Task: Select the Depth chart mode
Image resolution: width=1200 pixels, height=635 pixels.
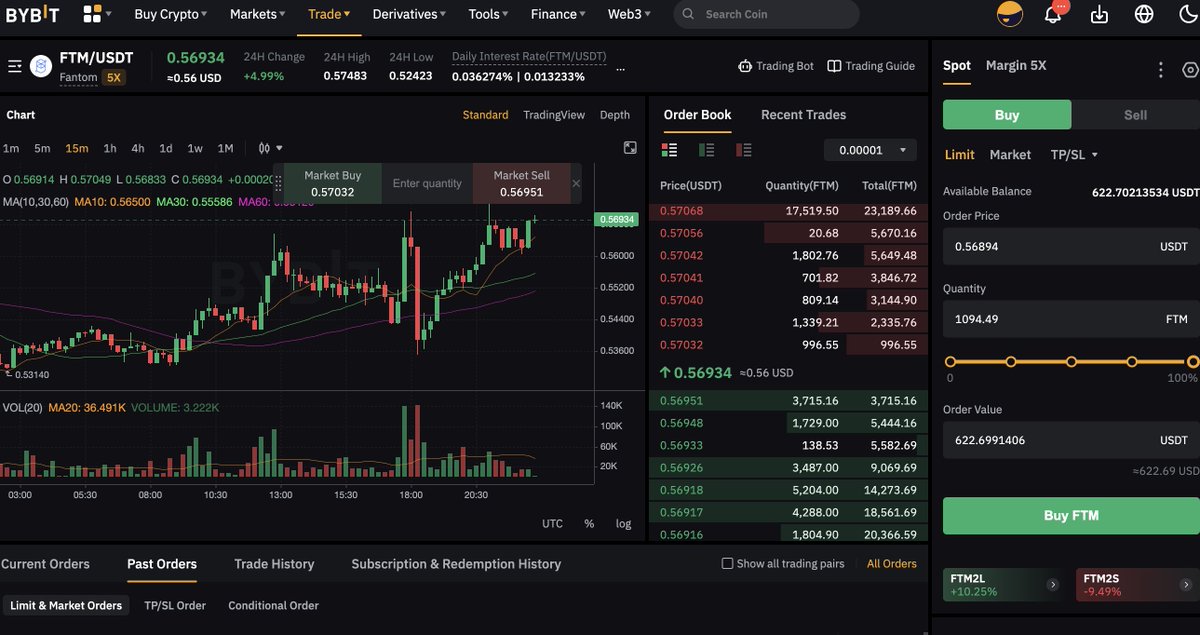Action: (615, 115)
